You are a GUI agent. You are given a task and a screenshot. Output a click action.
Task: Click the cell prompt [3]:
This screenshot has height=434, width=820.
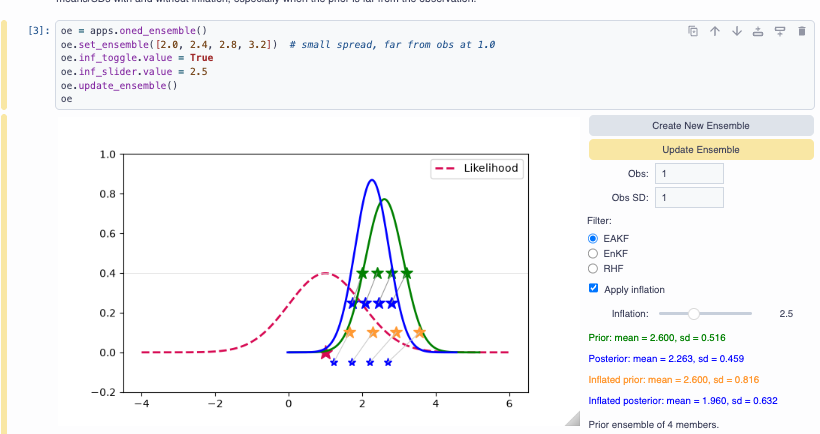tap(39, 31)
